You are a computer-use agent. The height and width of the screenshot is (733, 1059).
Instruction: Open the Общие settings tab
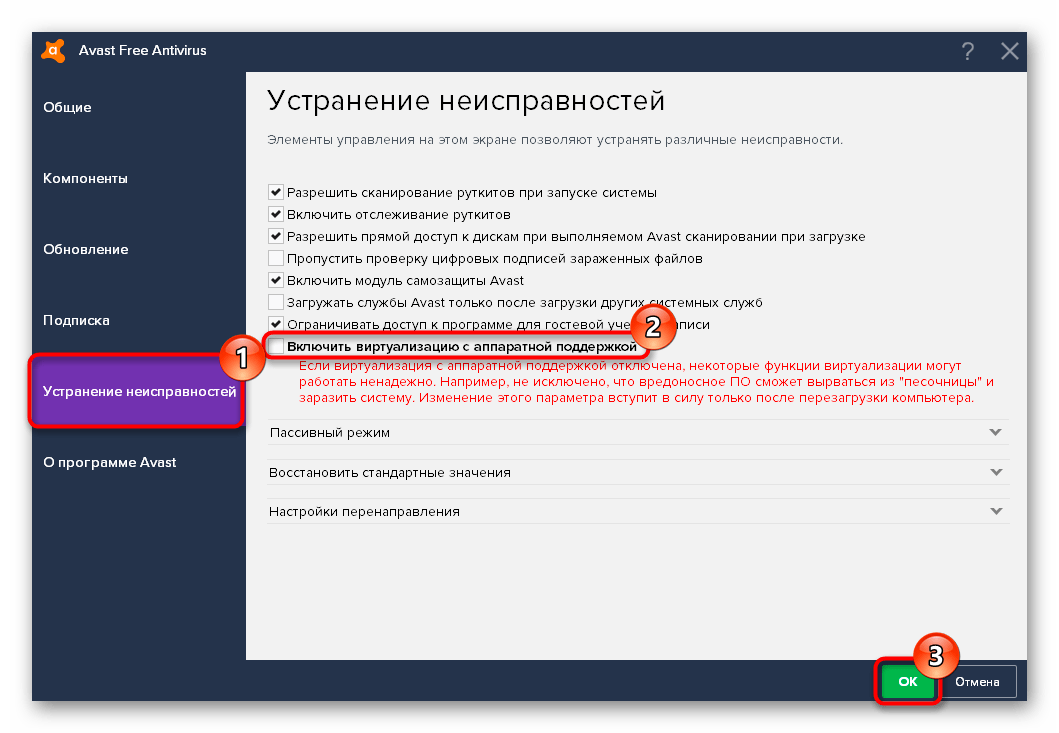tap(67, 107)
